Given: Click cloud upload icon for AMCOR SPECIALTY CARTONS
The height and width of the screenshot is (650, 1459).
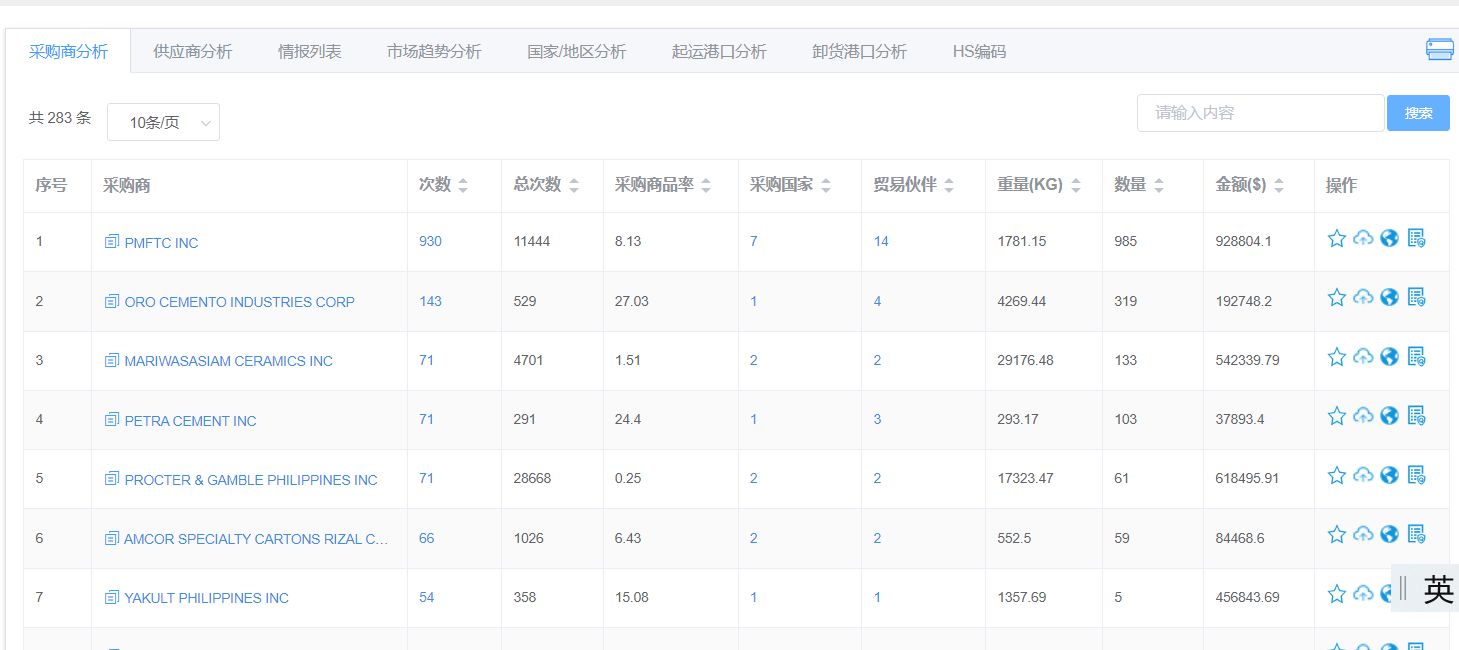Looking at the screenshot, I should point(1363,534).
